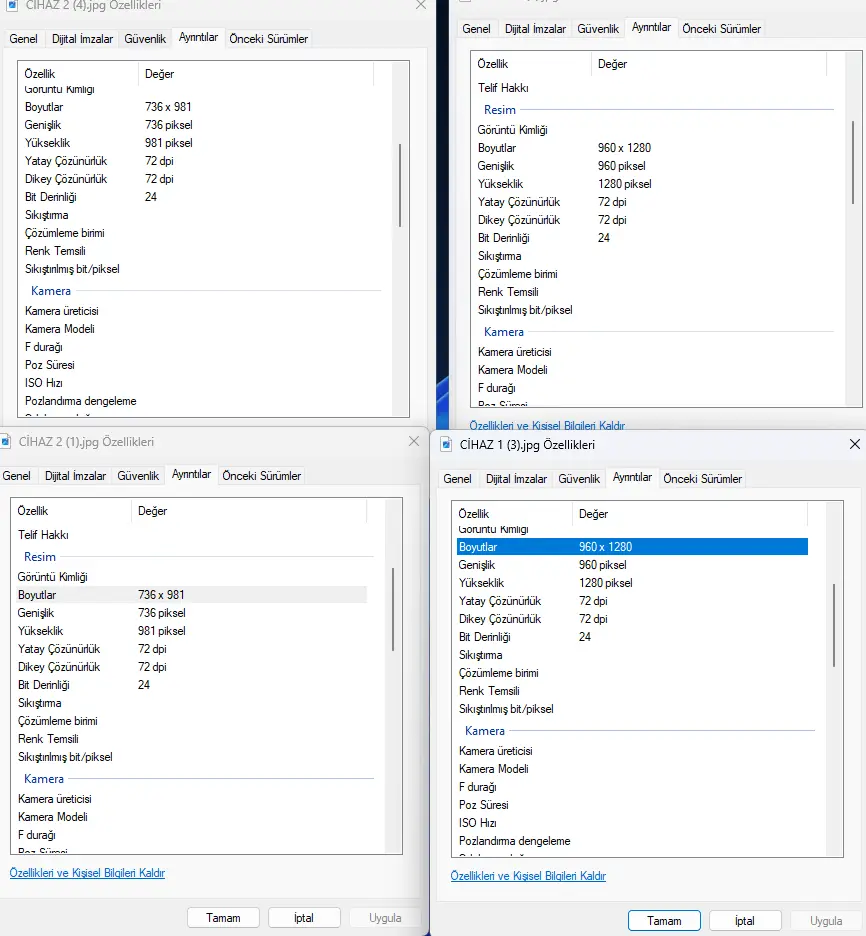Open Dijital İmzalar tab in CİHAZ 2 (4).jpg window

click(x=82, y=39)
